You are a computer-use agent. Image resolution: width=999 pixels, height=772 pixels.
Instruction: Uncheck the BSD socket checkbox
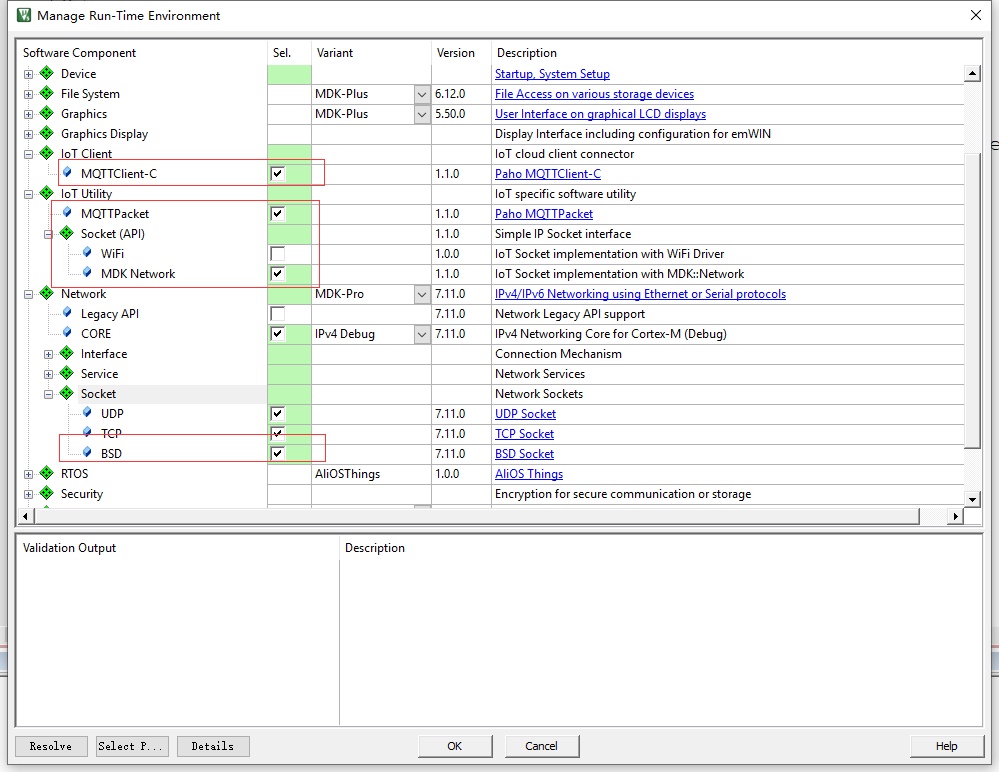tap(277, 454)
